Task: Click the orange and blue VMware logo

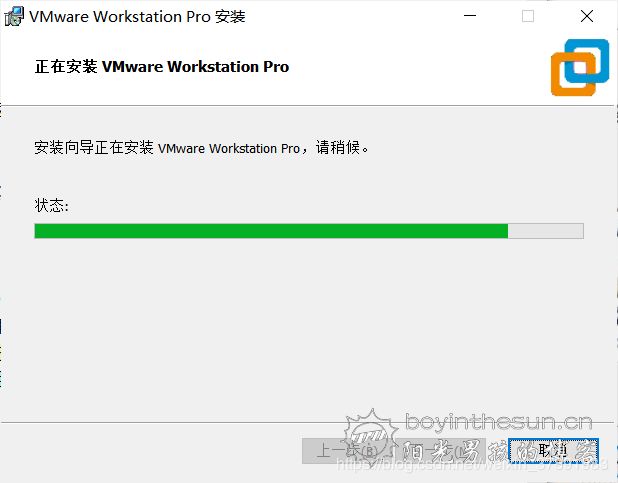Action: (580, 67)
